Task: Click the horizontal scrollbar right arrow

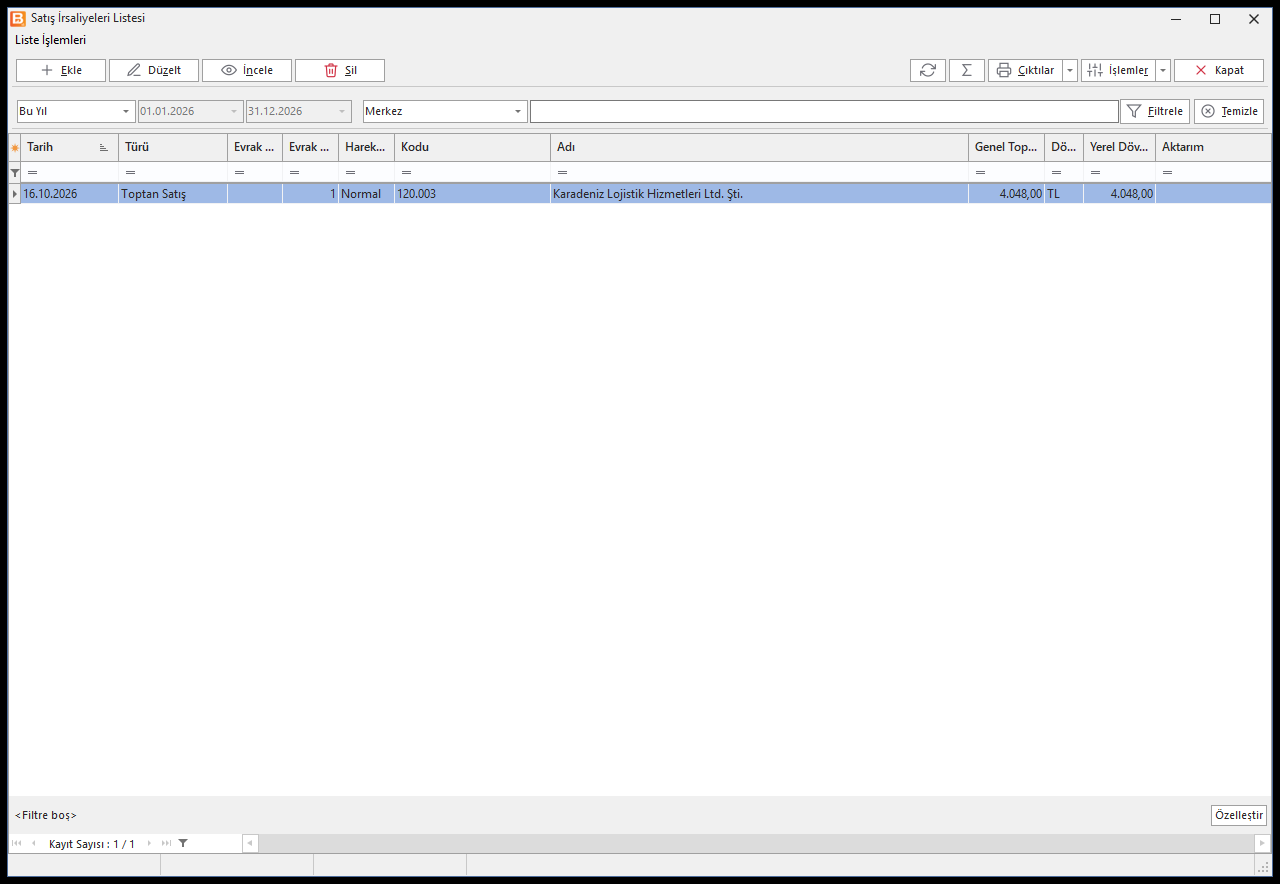Action: pos(1263,843)
